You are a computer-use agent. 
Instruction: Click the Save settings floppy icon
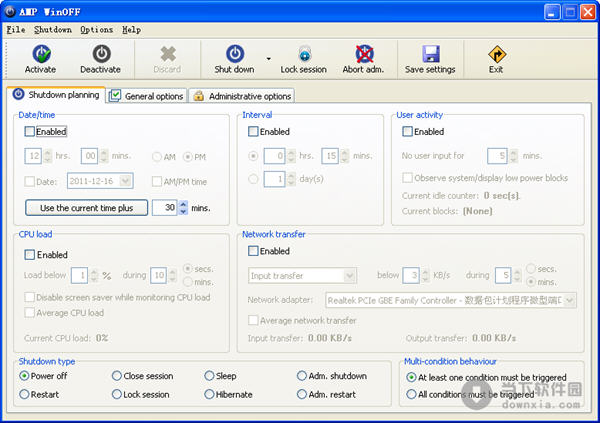coord(430,54)
